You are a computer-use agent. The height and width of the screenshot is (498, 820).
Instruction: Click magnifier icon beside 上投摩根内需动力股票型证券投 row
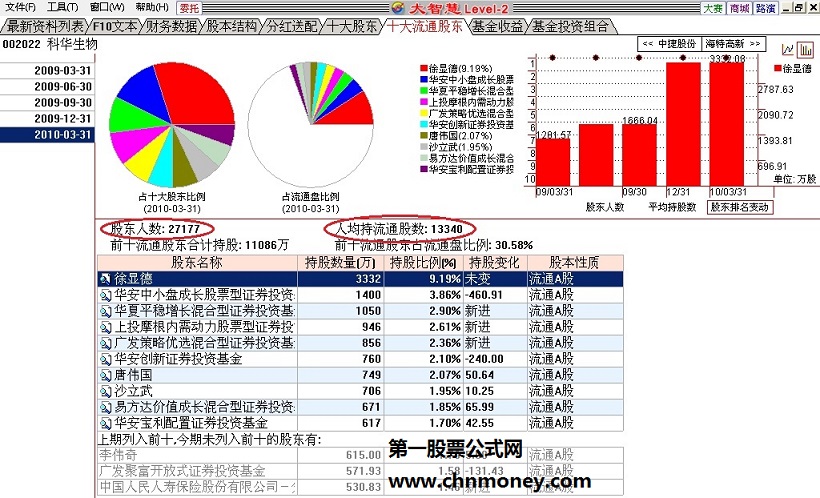coord(105,327)
